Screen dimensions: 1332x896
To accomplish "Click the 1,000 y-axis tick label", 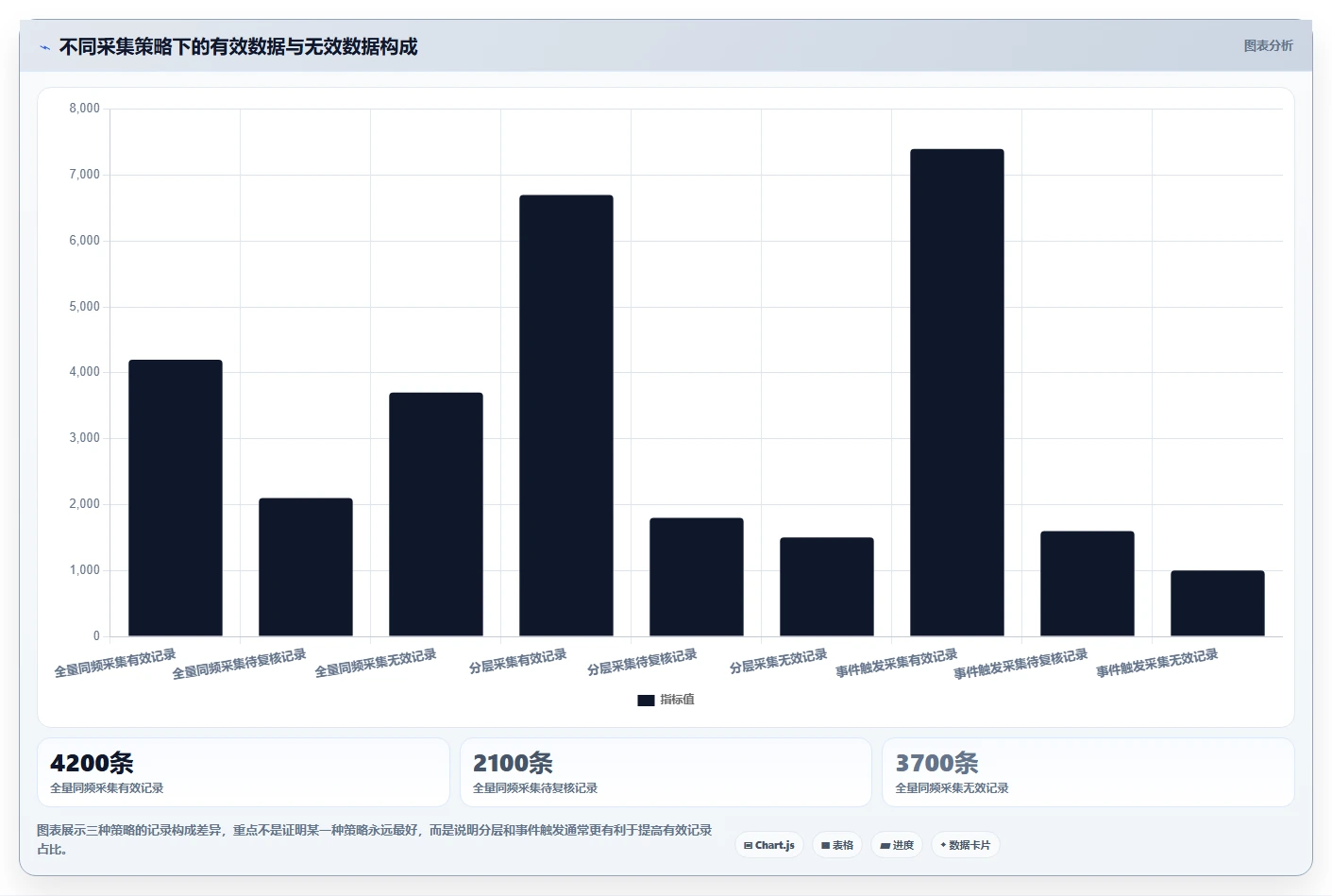I will click(x=84, y=570).
